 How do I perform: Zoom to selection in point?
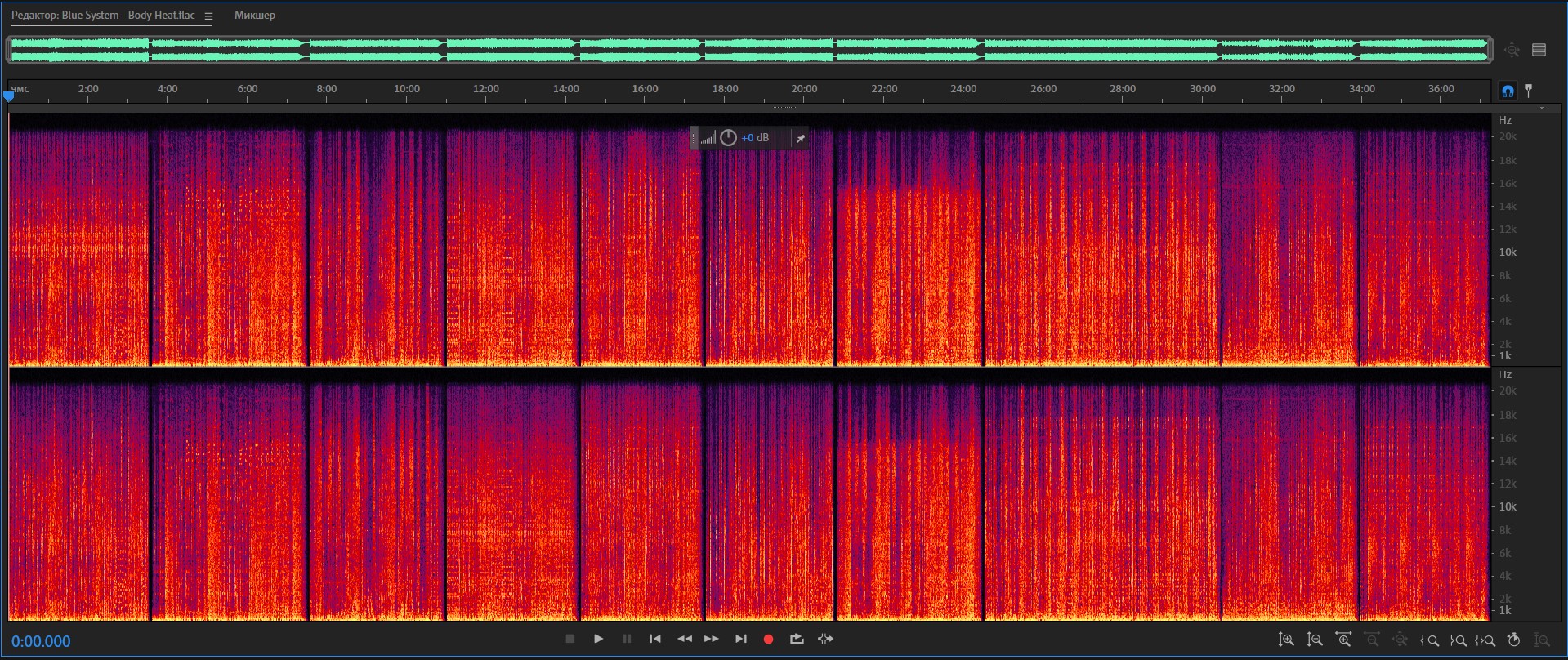coord(1430,640)
